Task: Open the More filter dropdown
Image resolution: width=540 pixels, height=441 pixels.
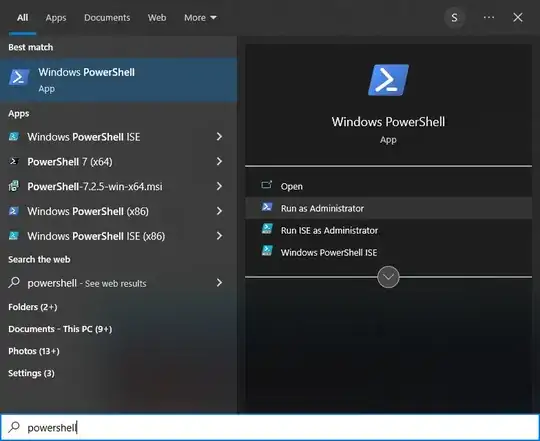Action: tap(200, 18)
